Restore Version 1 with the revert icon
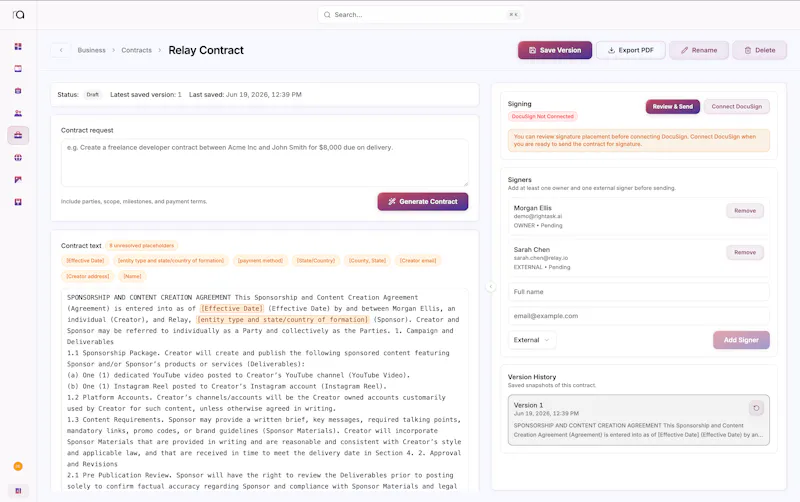The width and height of the screenshot is (800, 502). click(x=756, y=408)
